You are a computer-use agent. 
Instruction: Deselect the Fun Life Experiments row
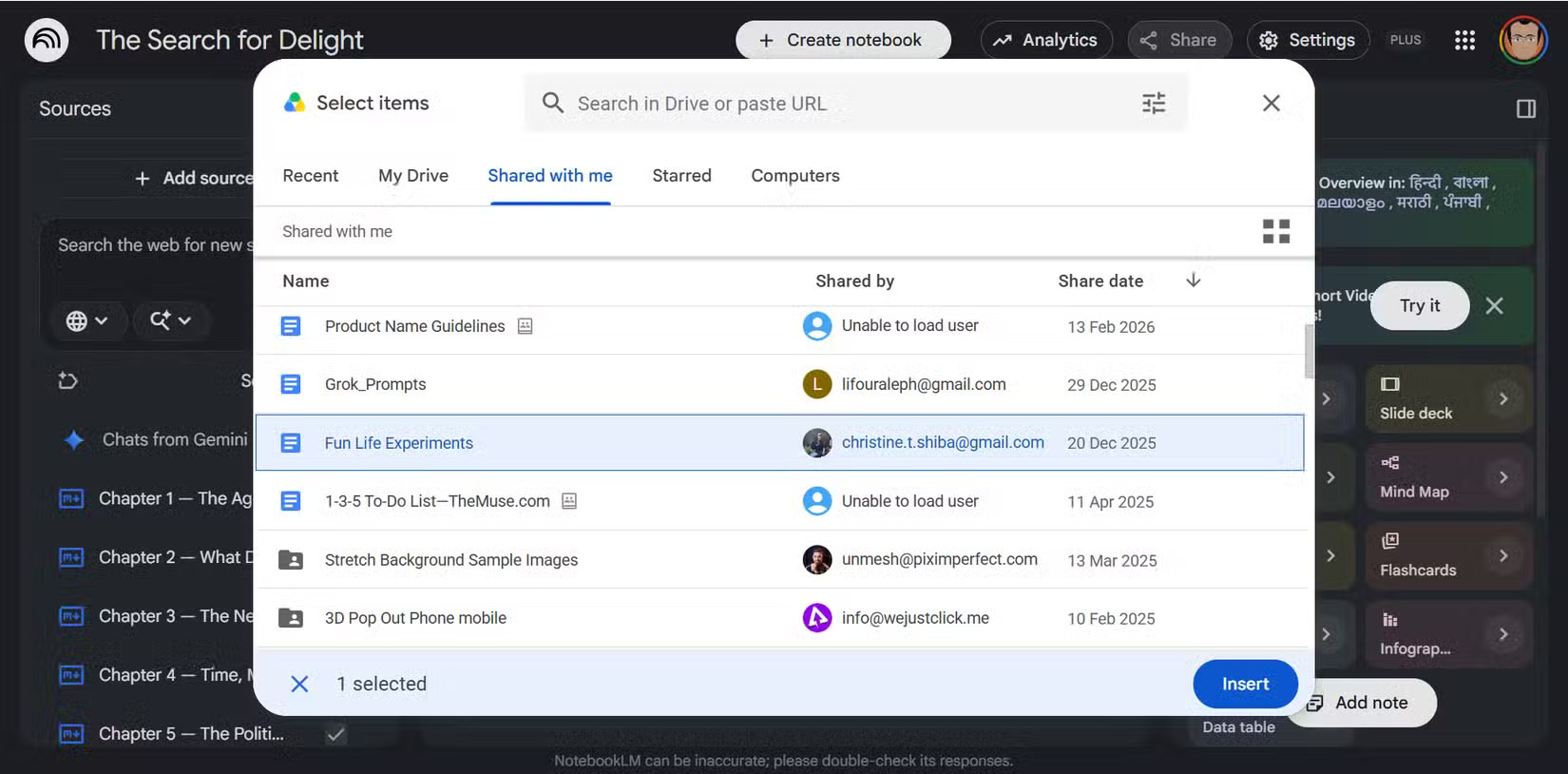[x=779, y=442]
